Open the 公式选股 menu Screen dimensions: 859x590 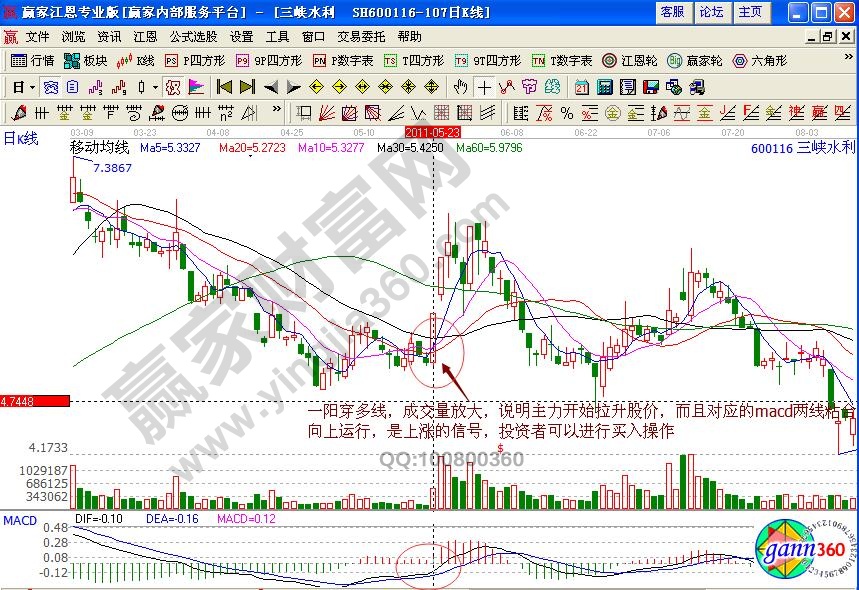click(193, 36)
